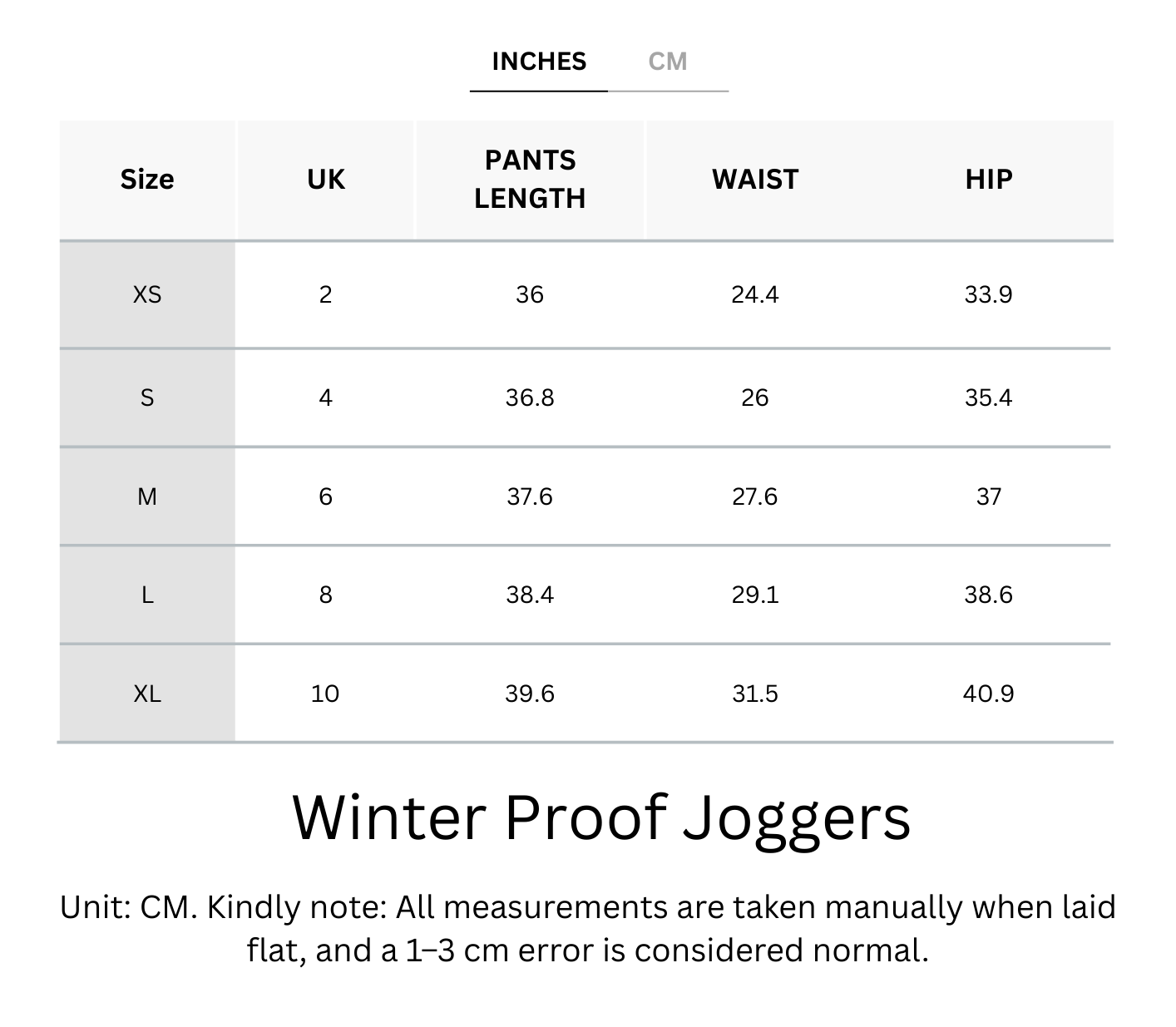Click the XS waist value 24.4
The width and height of the screenshot is (1176, 1027).
coord(755,294)
